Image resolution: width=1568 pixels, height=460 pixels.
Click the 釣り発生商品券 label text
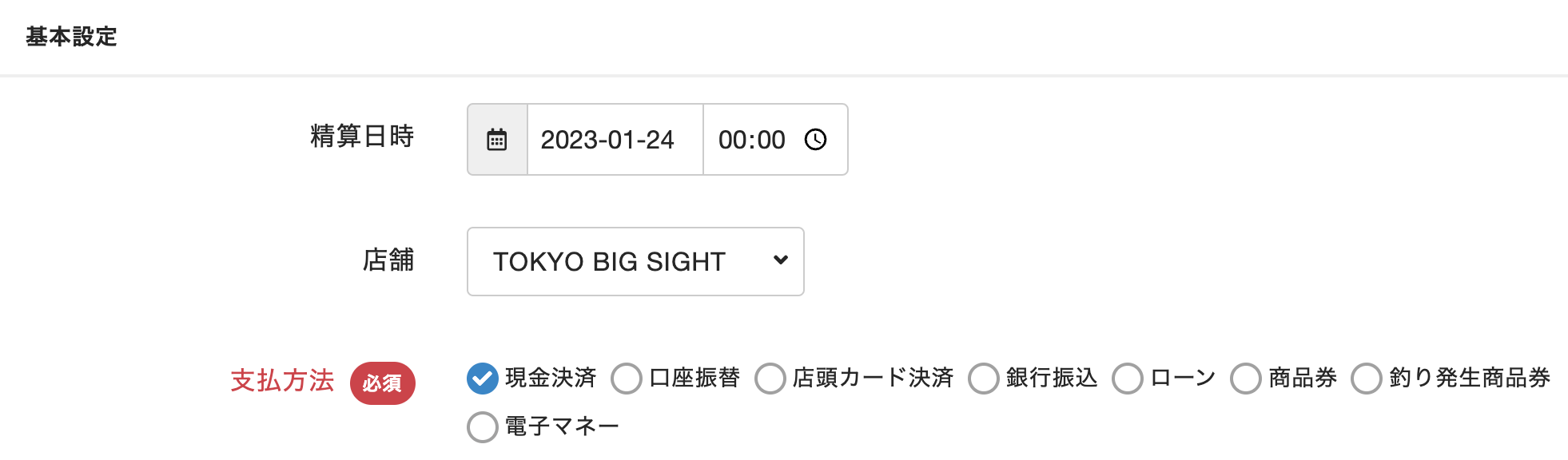tap(1470, 378)
